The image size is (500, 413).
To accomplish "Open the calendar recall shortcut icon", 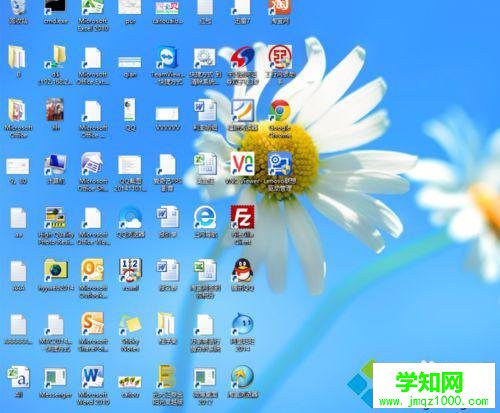I will tap(130, 270).
